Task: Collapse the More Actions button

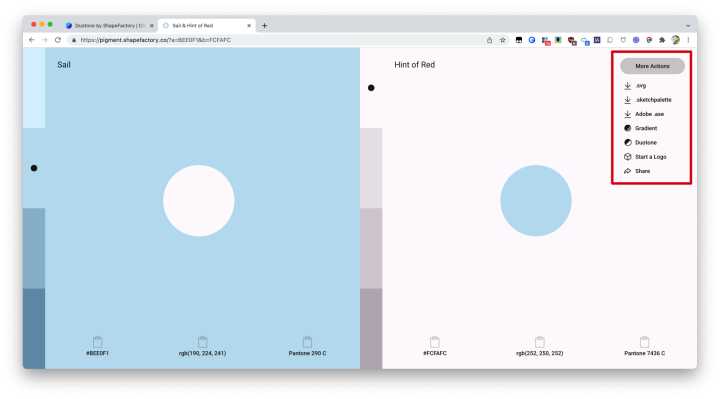Action: (652, 66)
